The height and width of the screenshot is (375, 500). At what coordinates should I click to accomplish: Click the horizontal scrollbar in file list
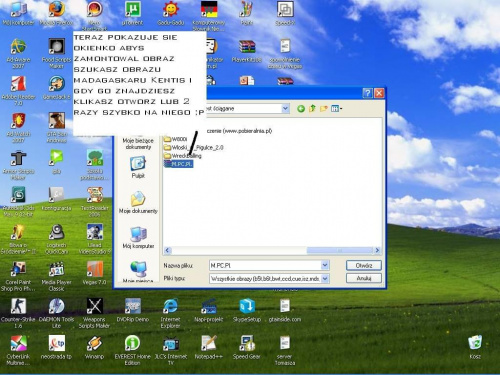[272, 250]
